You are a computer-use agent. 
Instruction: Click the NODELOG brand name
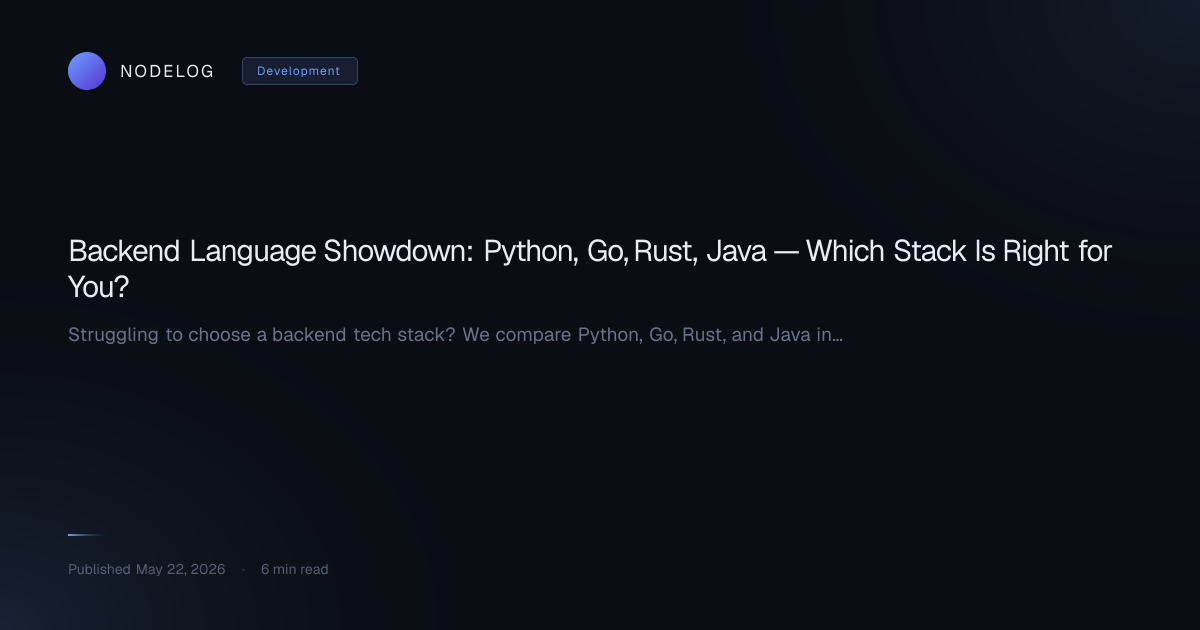click(x=167, y=71)
